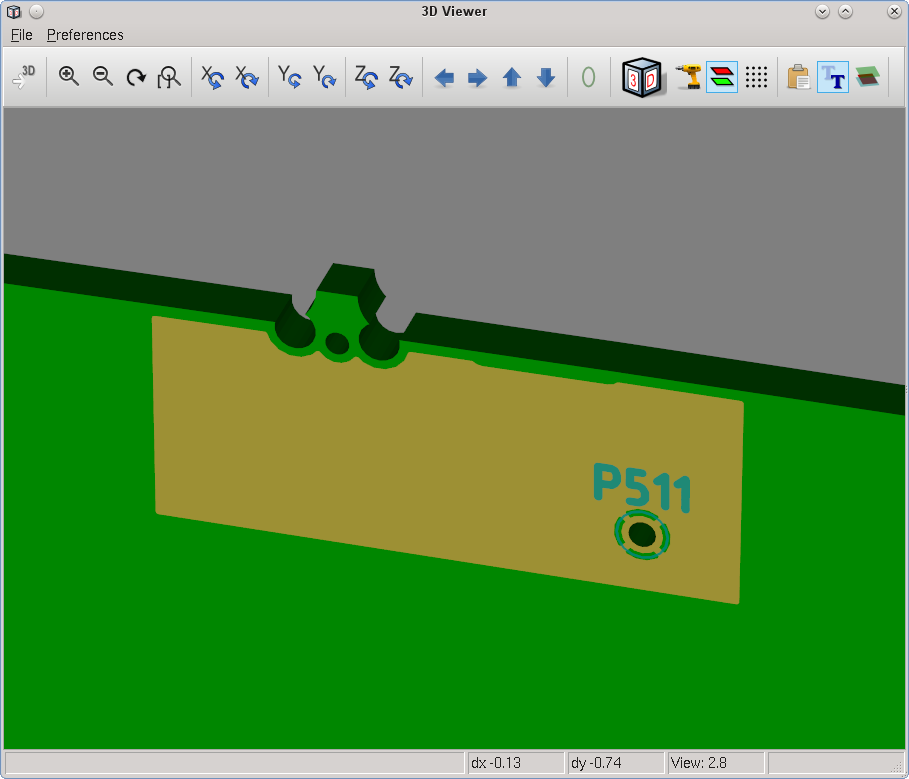Move view down with the down arrow

(x=546, y=78)
